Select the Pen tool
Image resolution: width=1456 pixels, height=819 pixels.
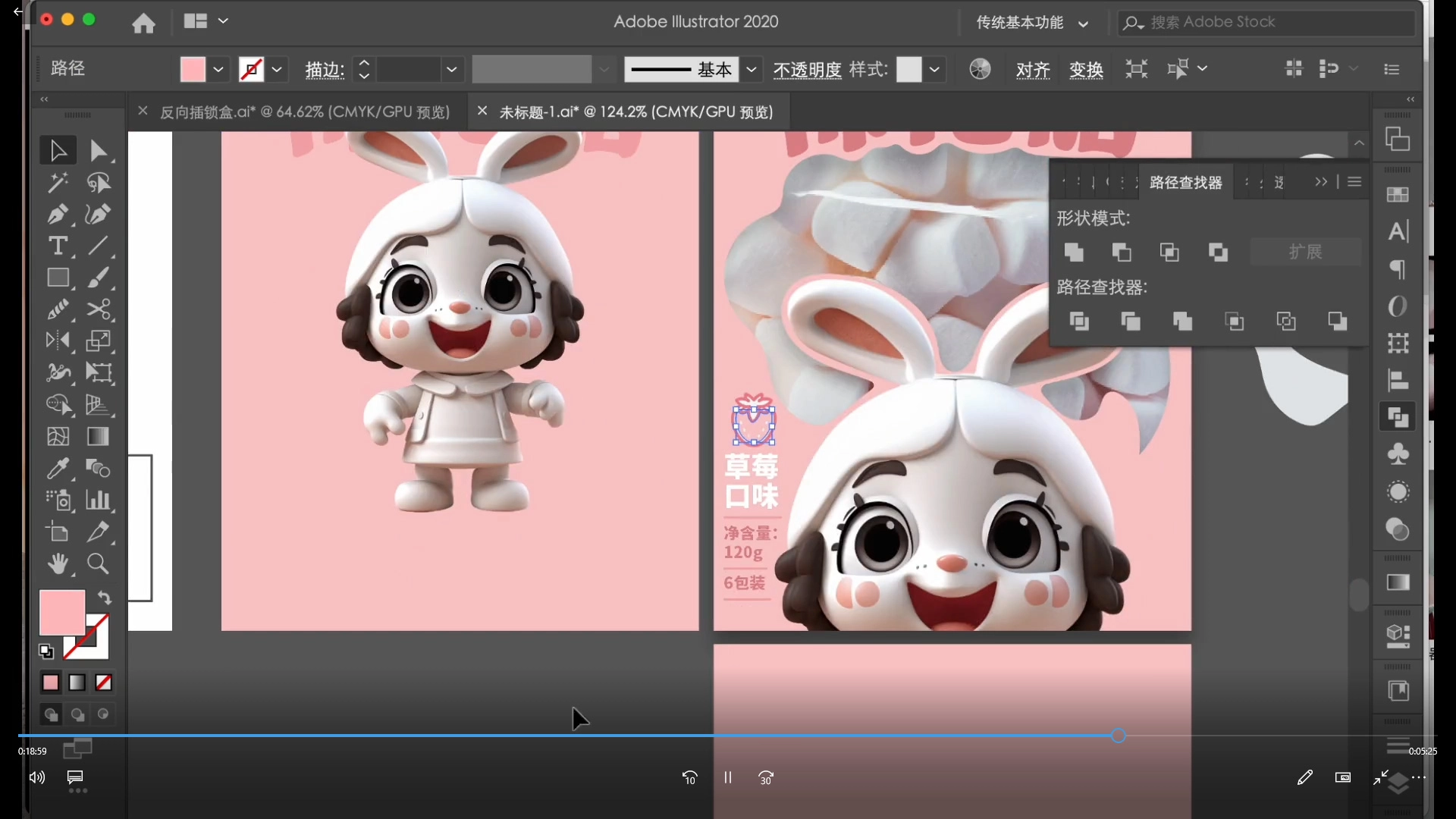pyautogui.click(x=58, y=215)
